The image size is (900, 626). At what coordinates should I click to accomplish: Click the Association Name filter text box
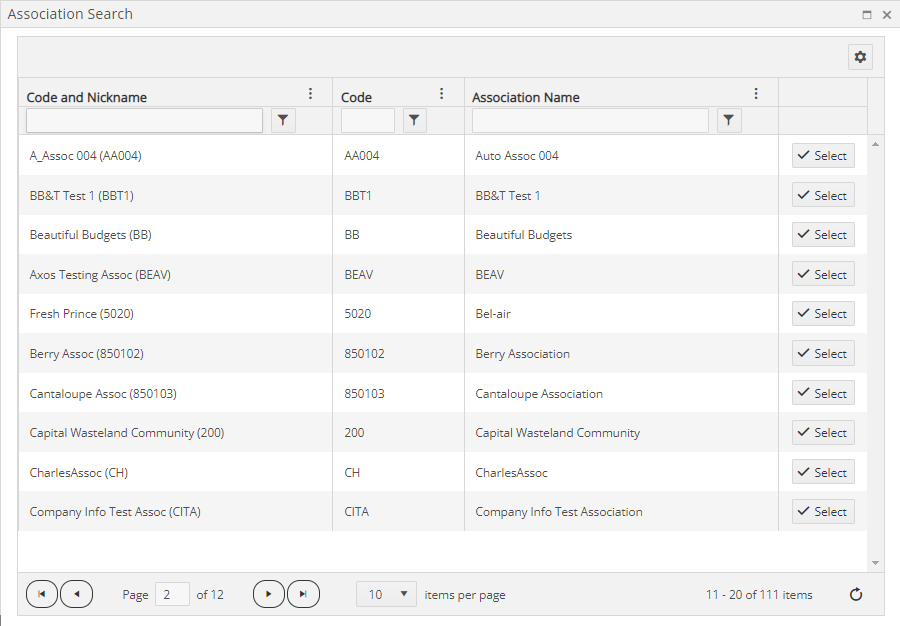[x=590, y=119]
